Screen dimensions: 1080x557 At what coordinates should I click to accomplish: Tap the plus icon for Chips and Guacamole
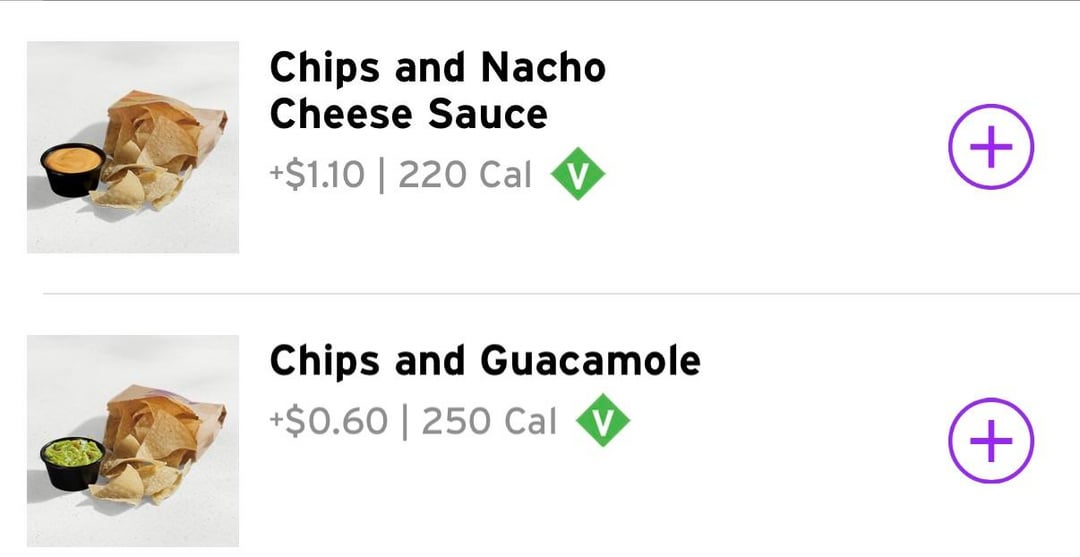coord(990,442)
